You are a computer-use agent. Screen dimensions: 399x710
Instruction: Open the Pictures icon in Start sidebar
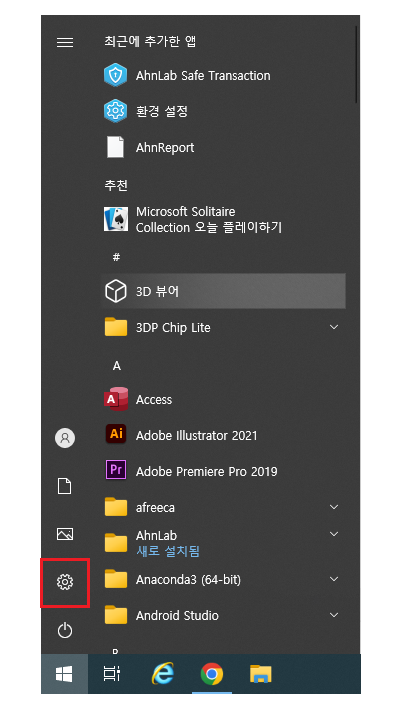point(65,534)
